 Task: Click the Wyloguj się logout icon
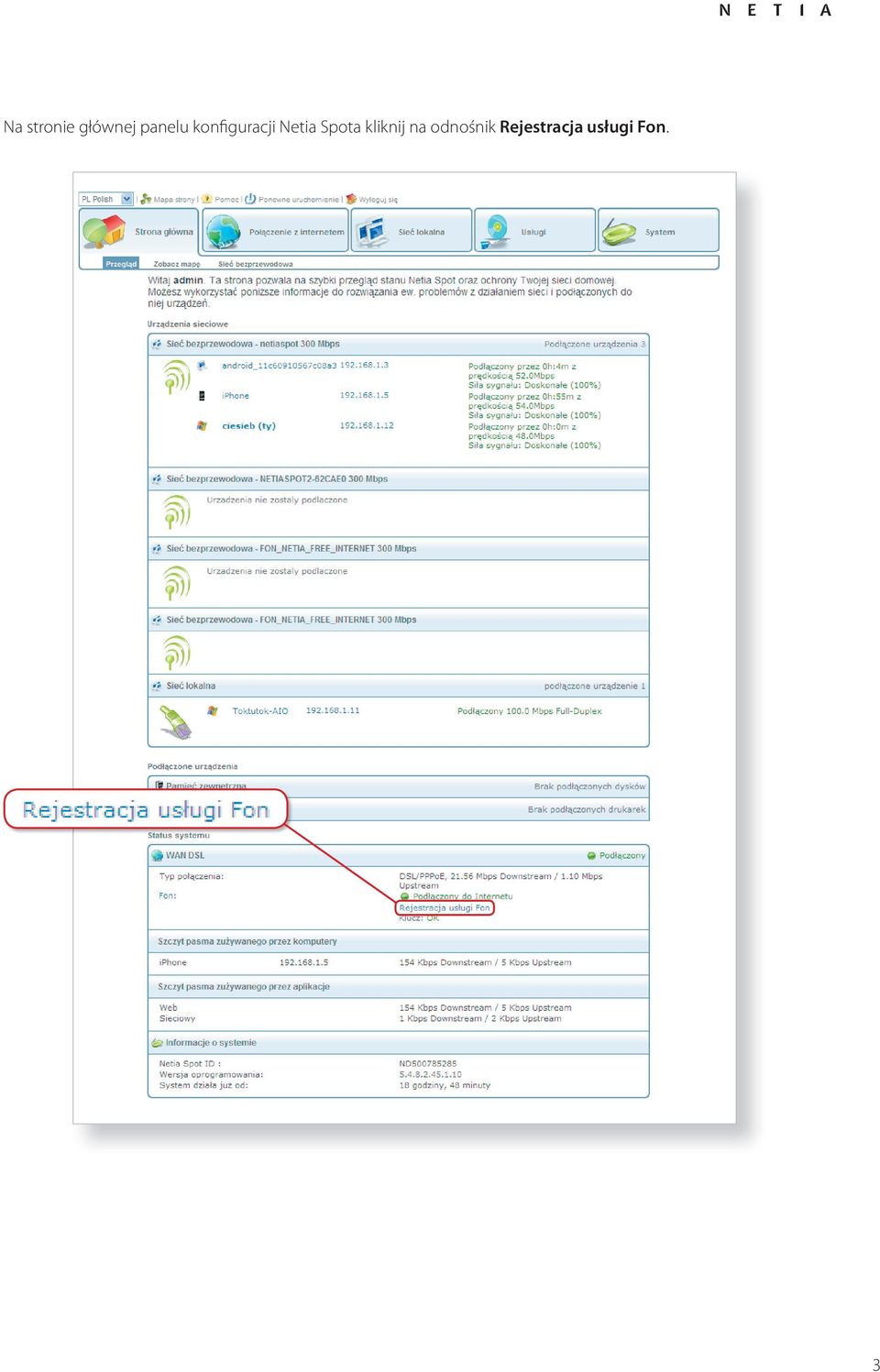[x=351, y=199]
